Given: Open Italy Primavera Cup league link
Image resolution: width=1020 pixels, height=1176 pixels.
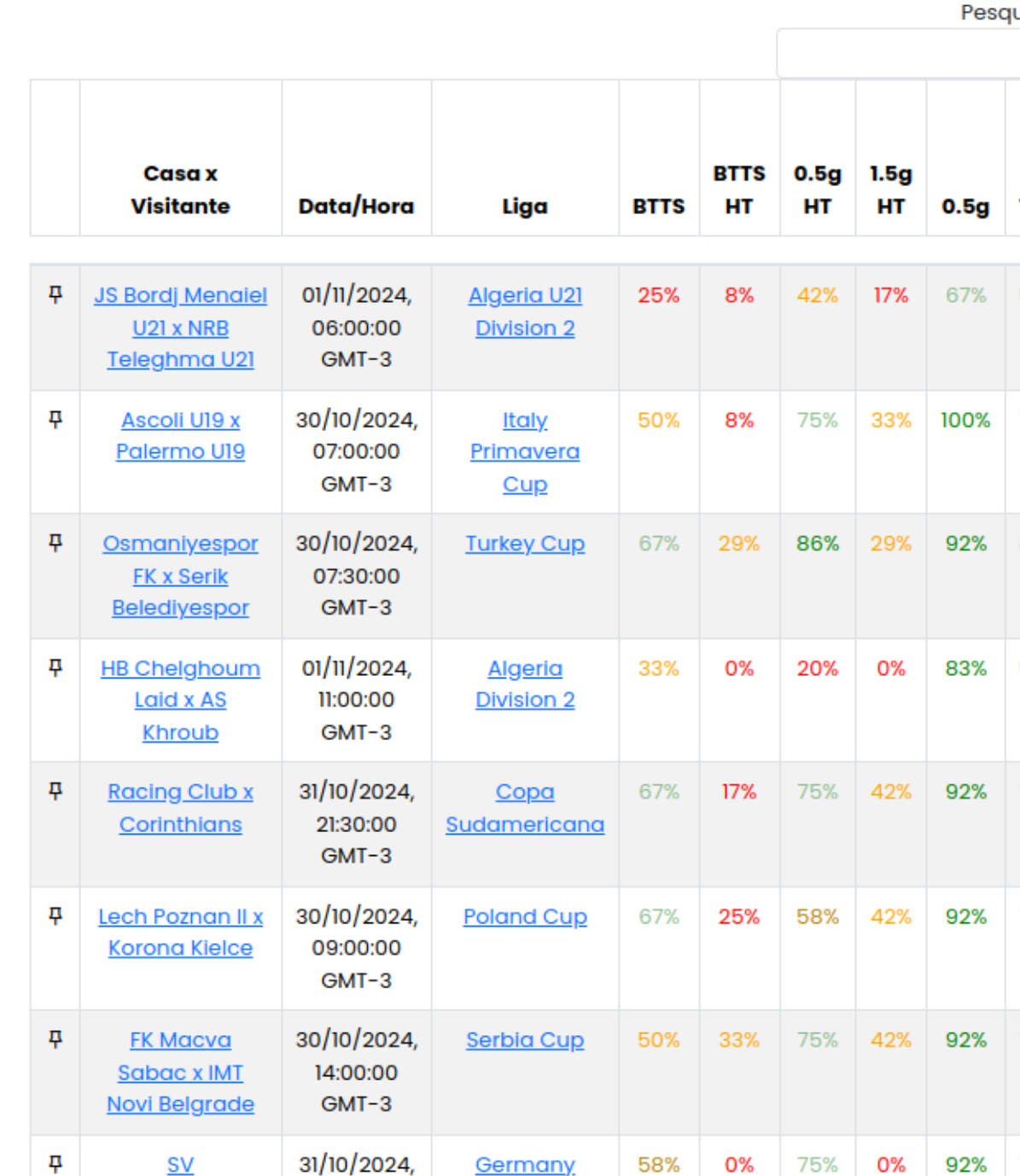Looking at the screenshot, I should pos(524,451).
